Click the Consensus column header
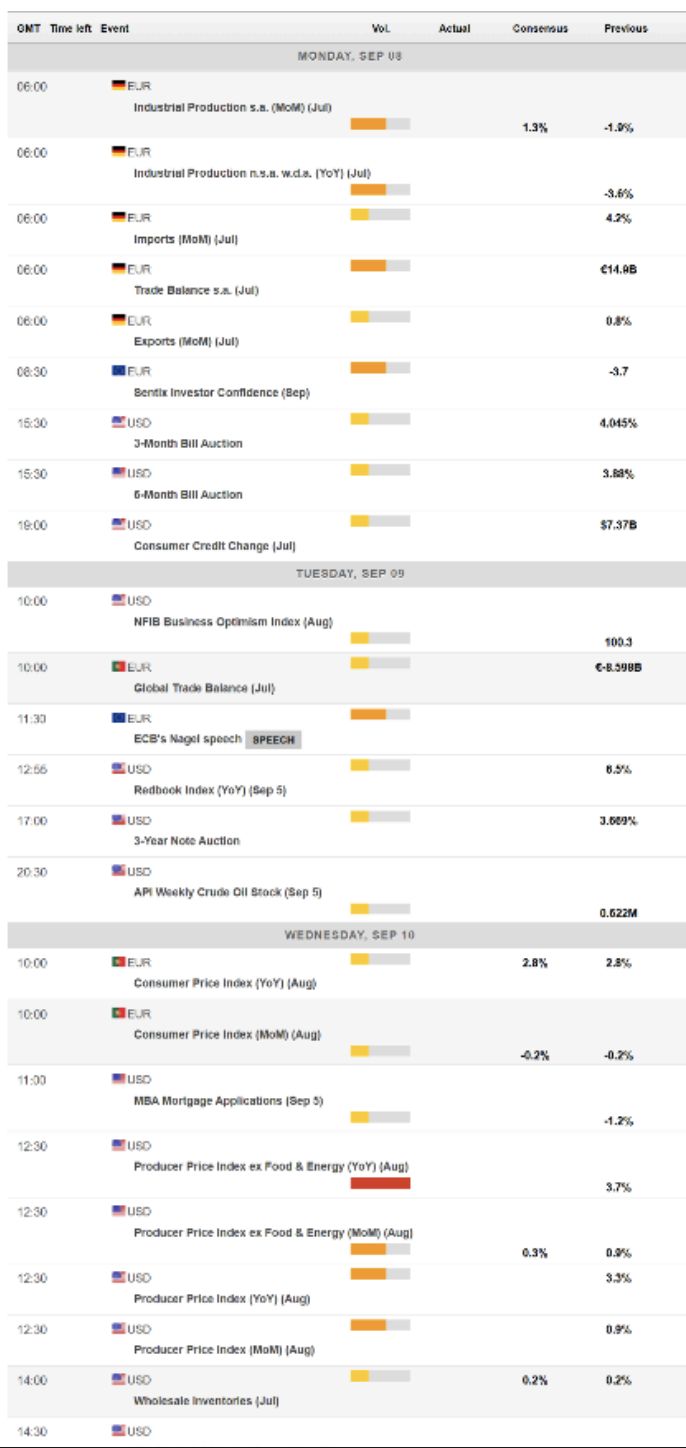The height and width of the screenshot is (1448, 686). coord(540,29)
